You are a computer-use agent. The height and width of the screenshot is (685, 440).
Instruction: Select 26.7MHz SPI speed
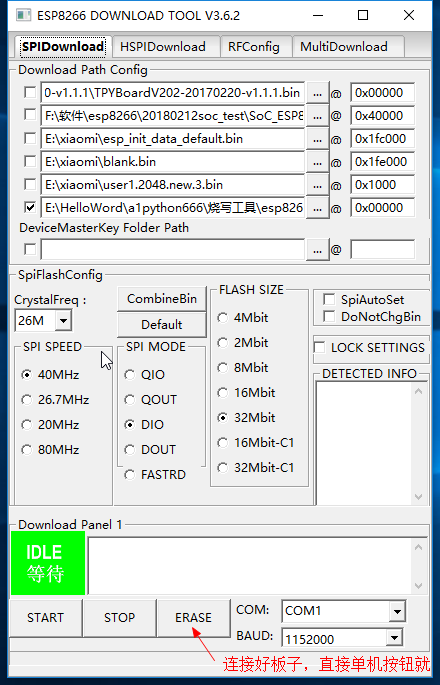pos(55,399)
